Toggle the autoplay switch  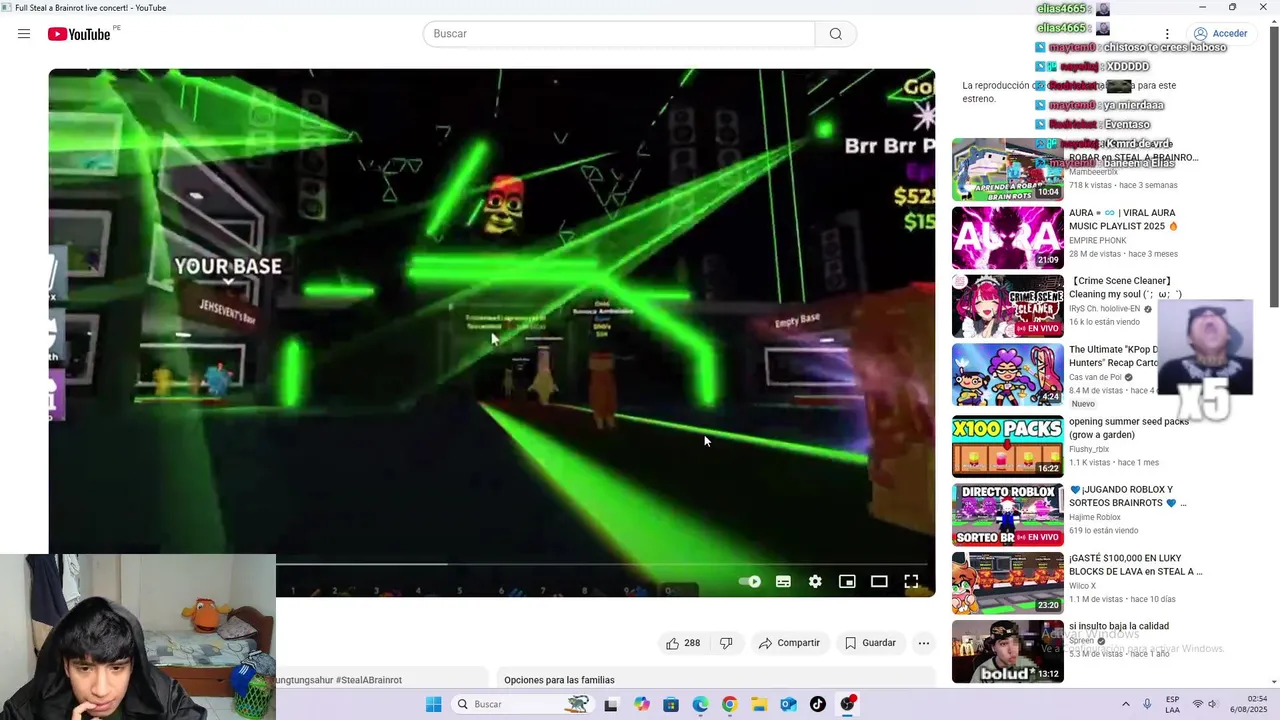tap(749, 581)
